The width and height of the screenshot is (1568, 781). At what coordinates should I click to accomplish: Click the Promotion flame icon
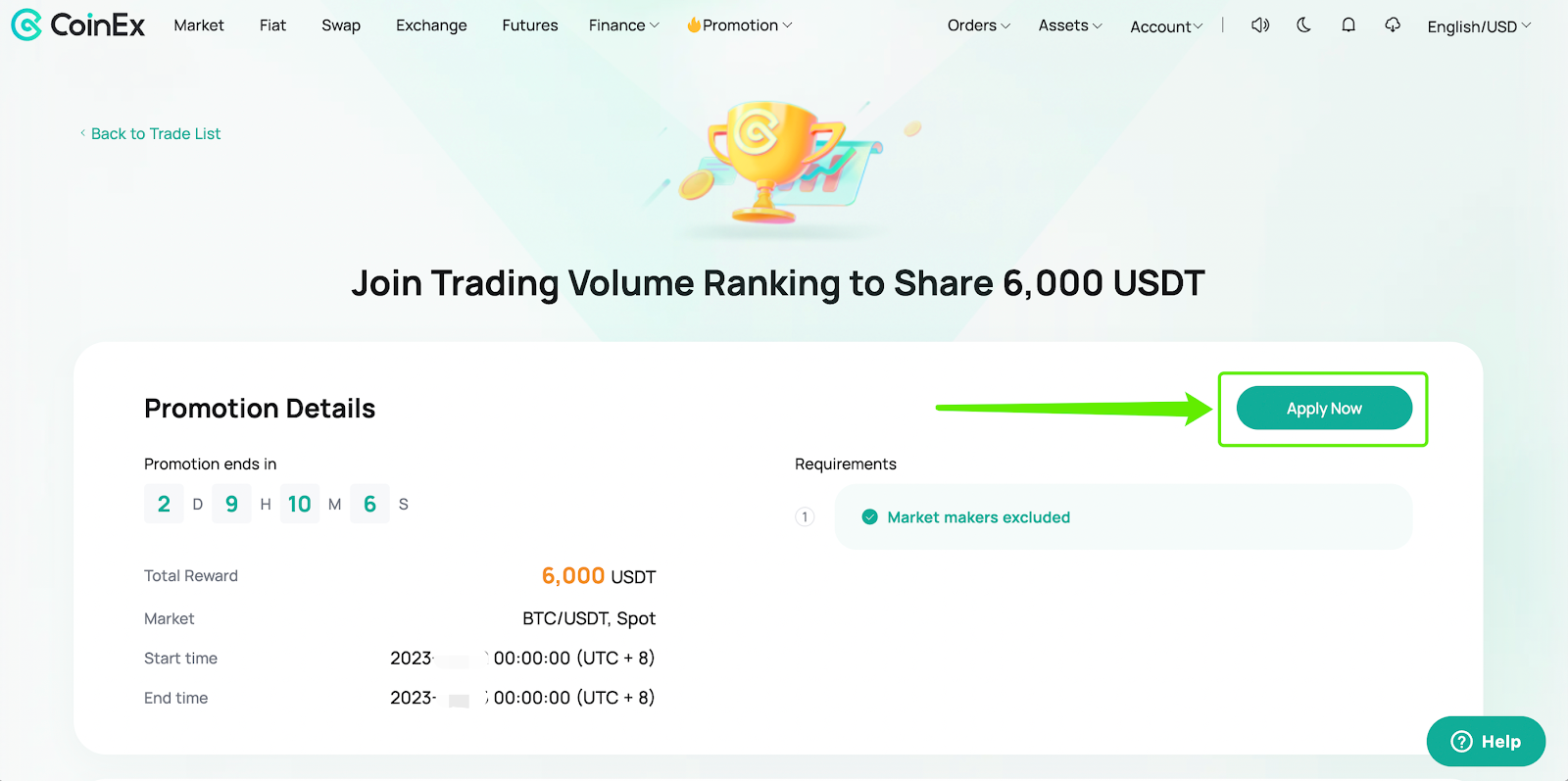[x=694, y=25]
